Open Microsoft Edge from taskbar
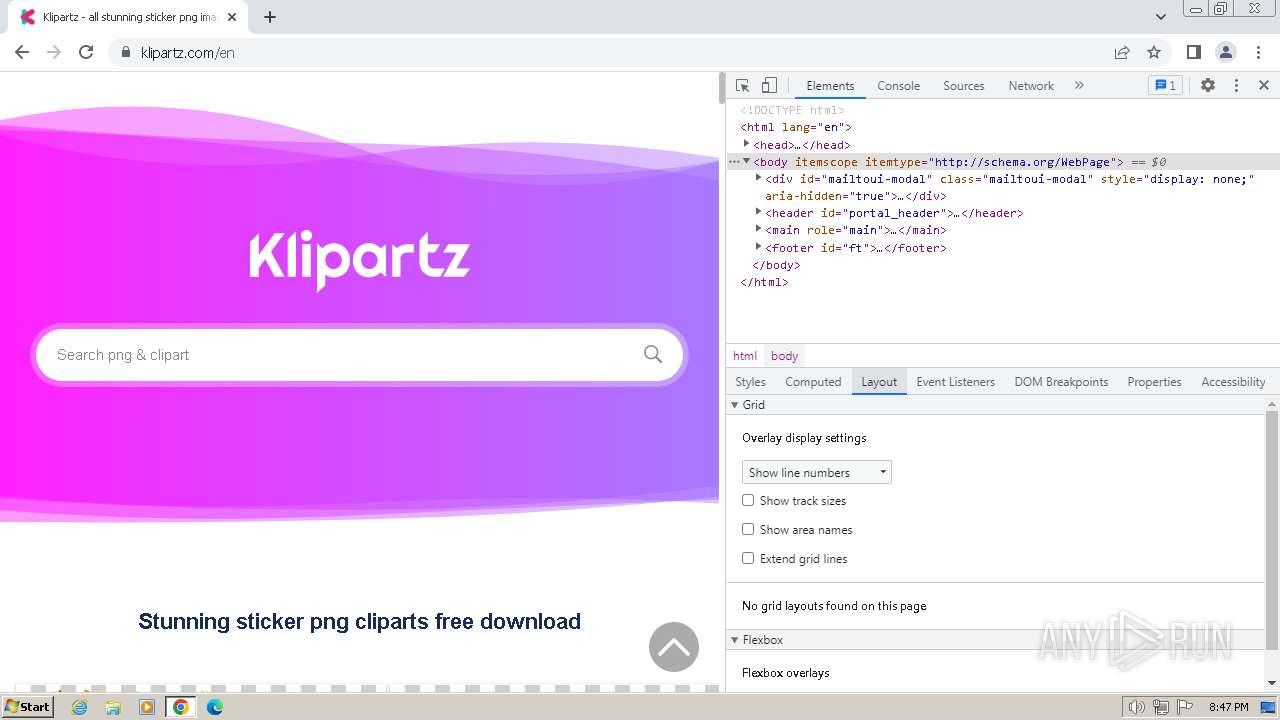 215,707
